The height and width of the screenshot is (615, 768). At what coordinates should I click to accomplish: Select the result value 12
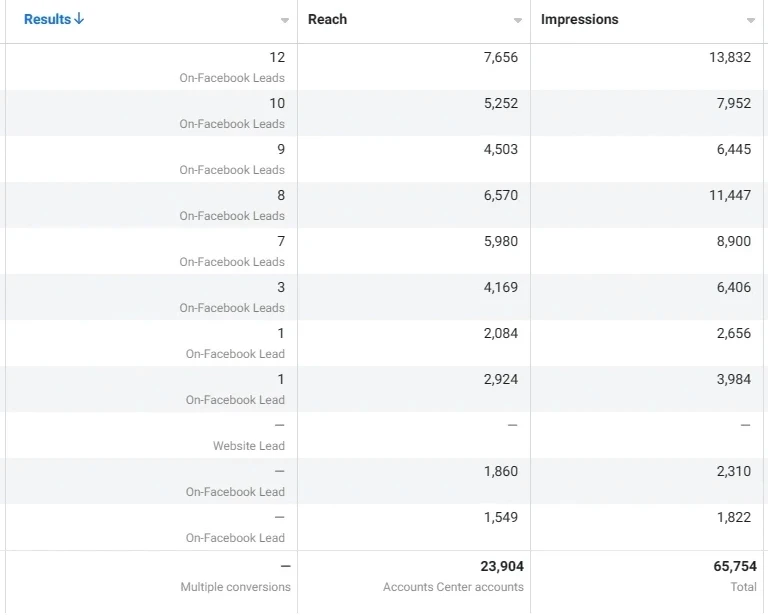tap(277, 57)
